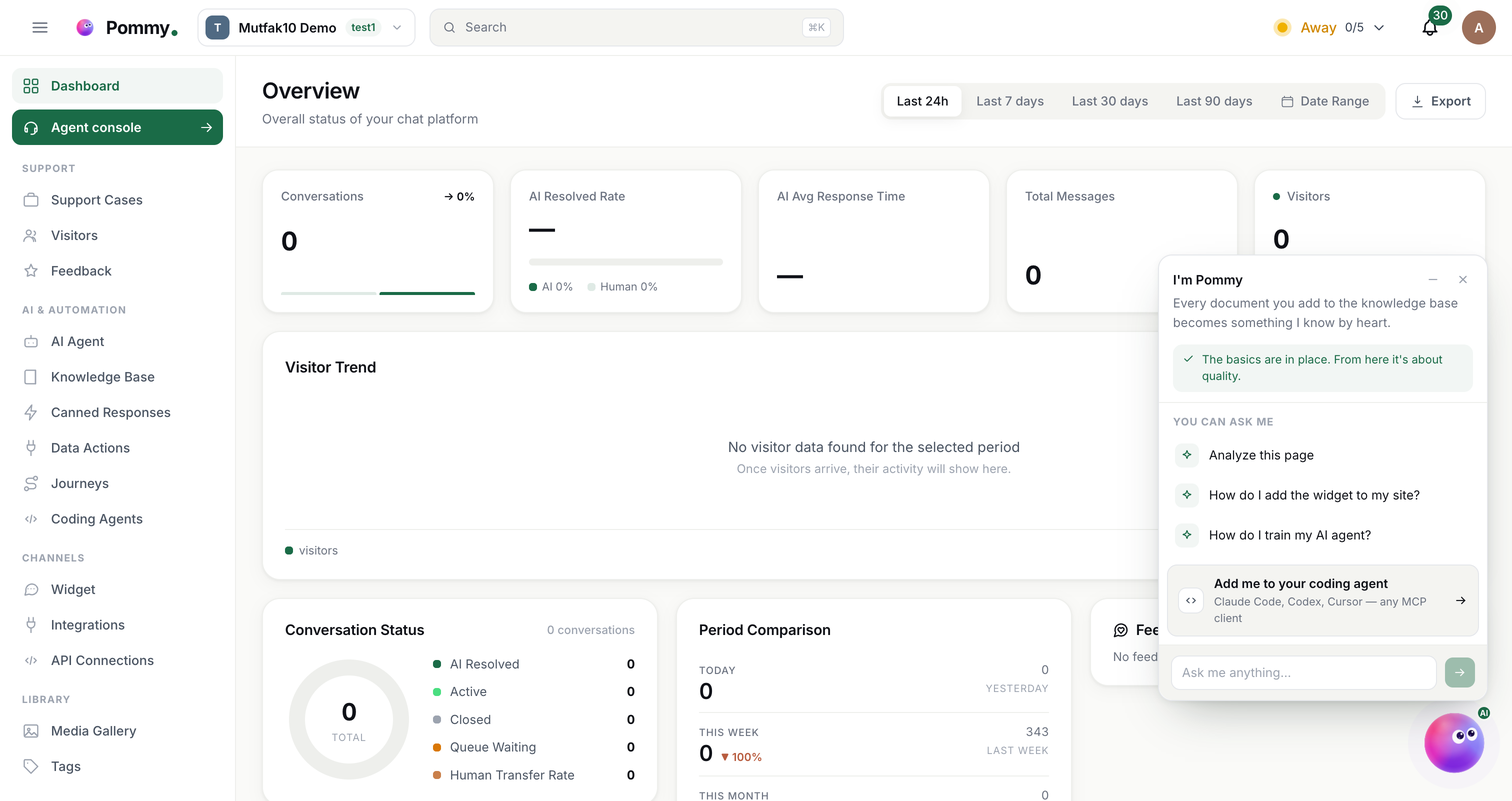Select the Last 7 days tab
Viewport: 1512px width, 801px height.
tap(1010, 101)
